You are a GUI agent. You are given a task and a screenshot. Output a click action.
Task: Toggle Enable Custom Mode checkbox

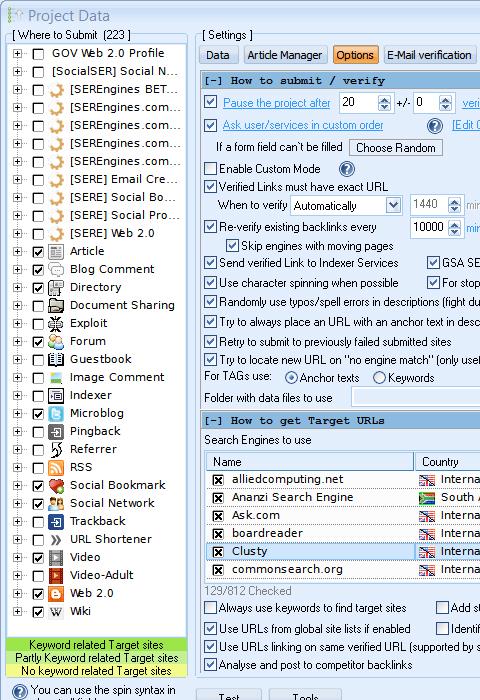(x=210, y=168)
